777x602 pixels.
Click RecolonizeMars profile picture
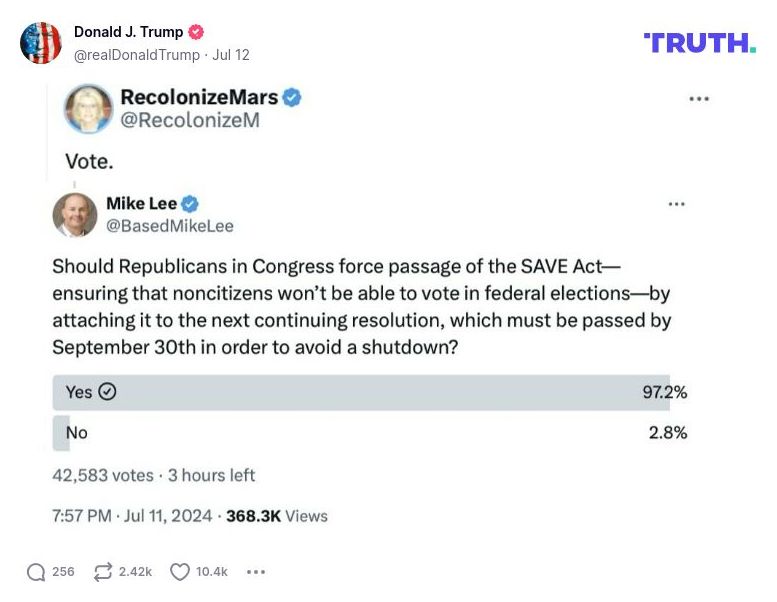(89, 109)
